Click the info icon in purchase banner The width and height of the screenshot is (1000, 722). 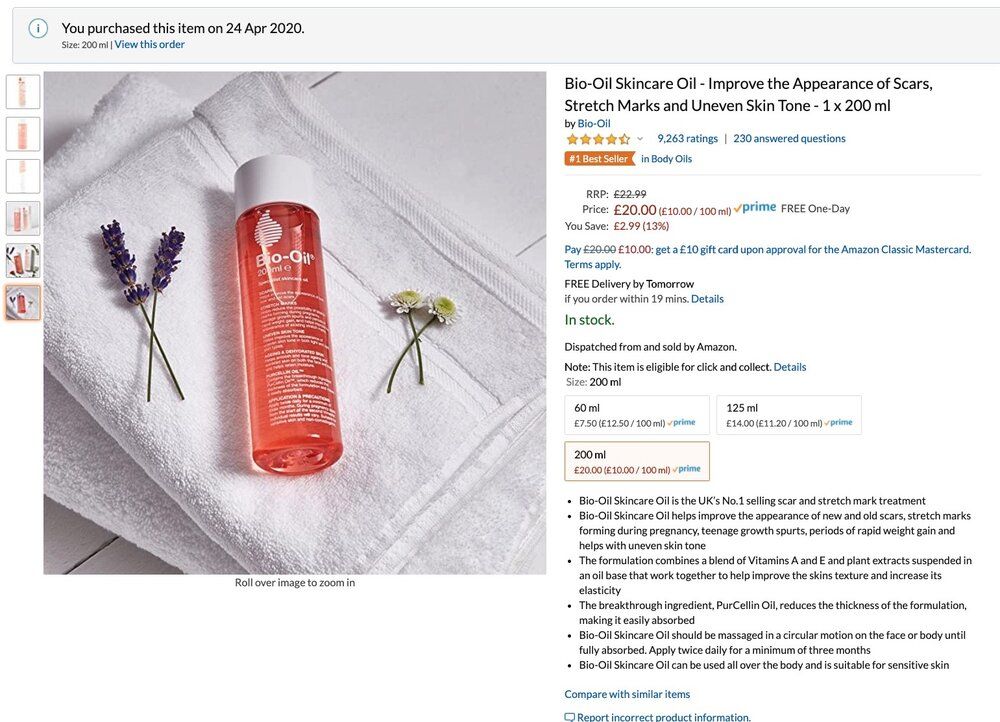pos(38,29)
